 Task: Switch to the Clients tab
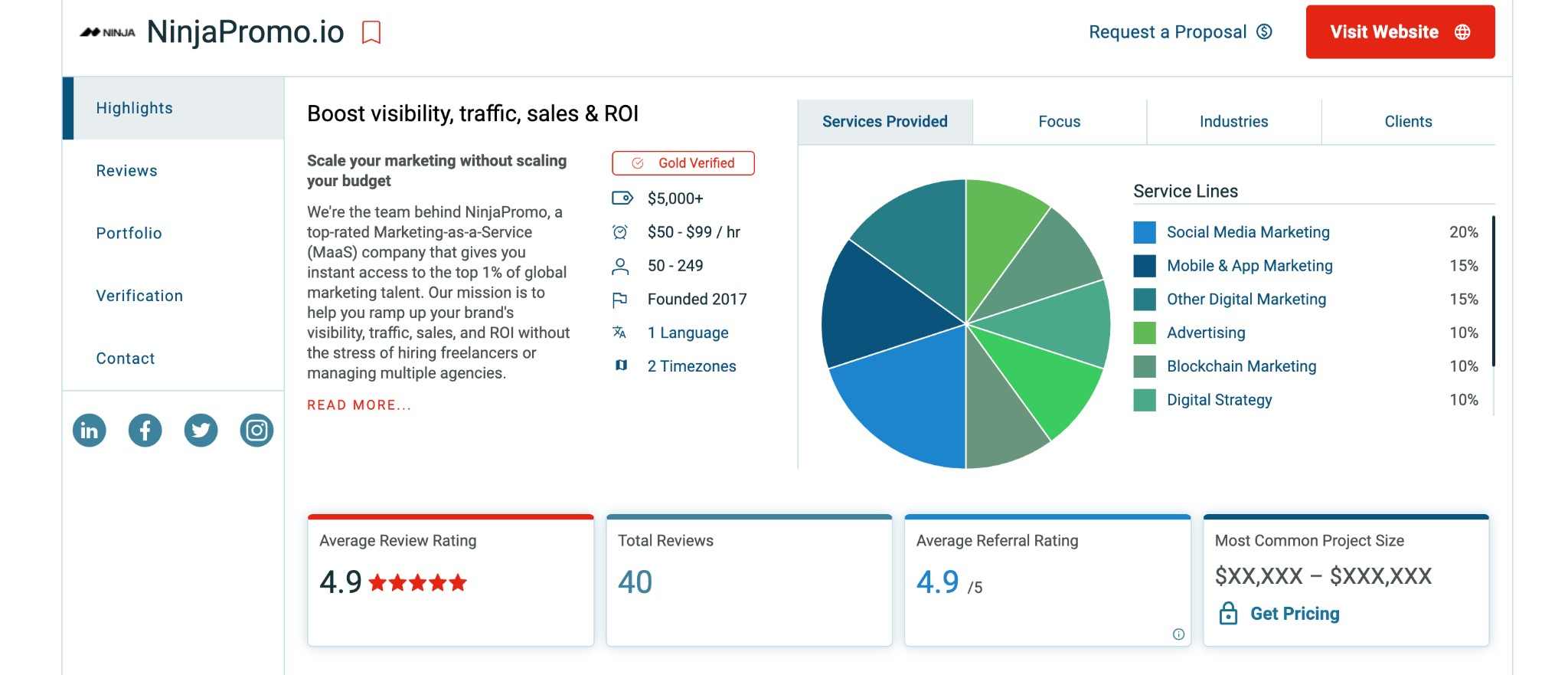point(1408,121)
